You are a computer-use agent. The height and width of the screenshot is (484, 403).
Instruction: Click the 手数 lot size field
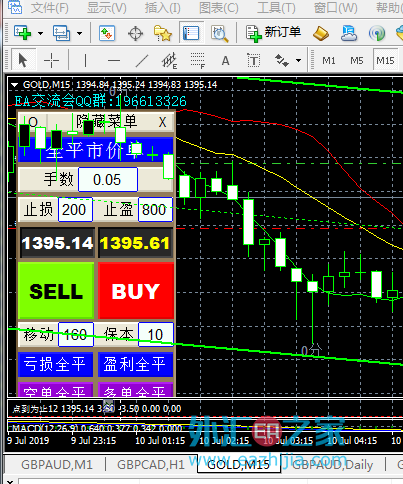click(108, 180)
